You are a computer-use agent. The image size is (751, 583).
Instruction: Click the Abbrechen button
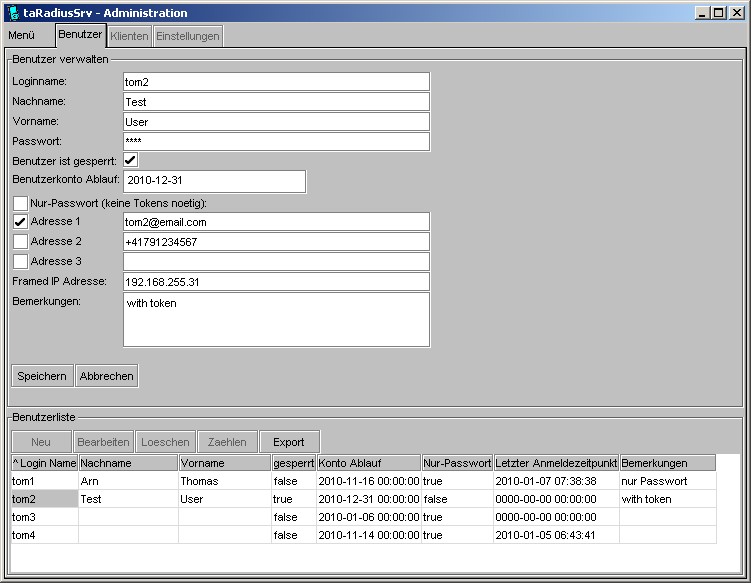coord(107,376)
